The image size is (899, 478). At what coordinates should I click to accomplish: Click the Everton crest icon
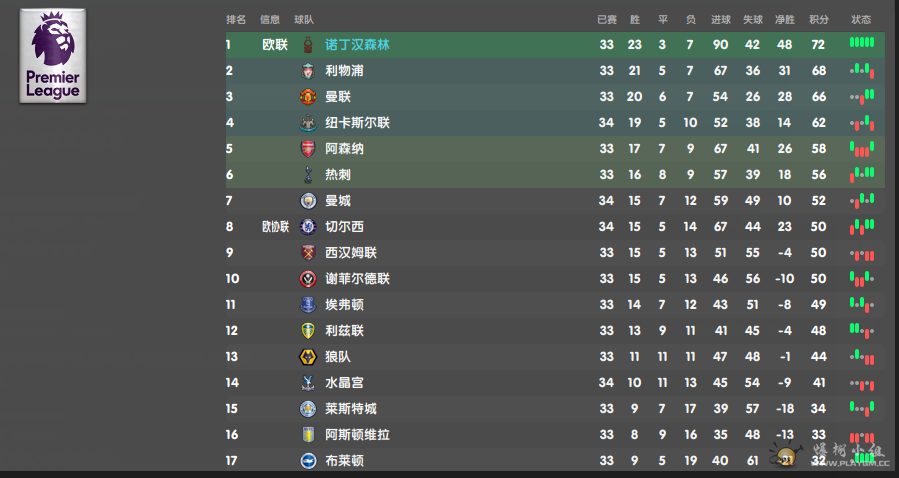point(308,305)
